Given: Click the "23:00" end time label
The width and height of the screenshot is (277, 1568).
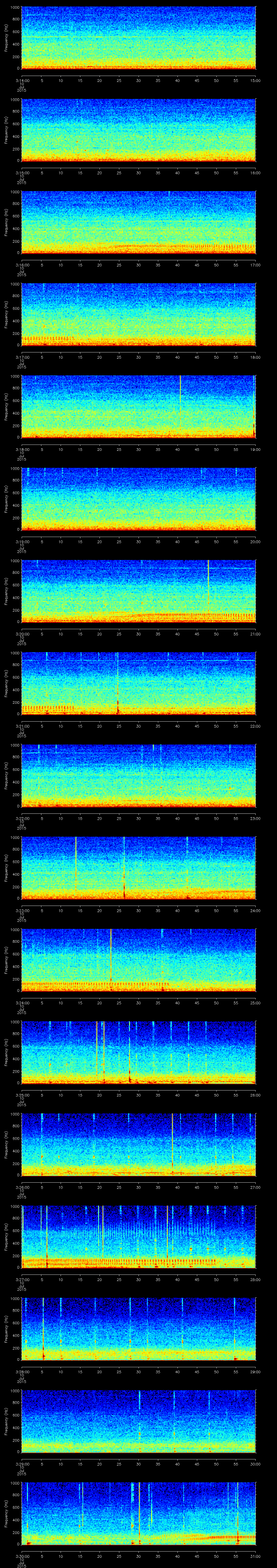Looking at the screenshot, I should pyautogui.click(x=255, y=818).
